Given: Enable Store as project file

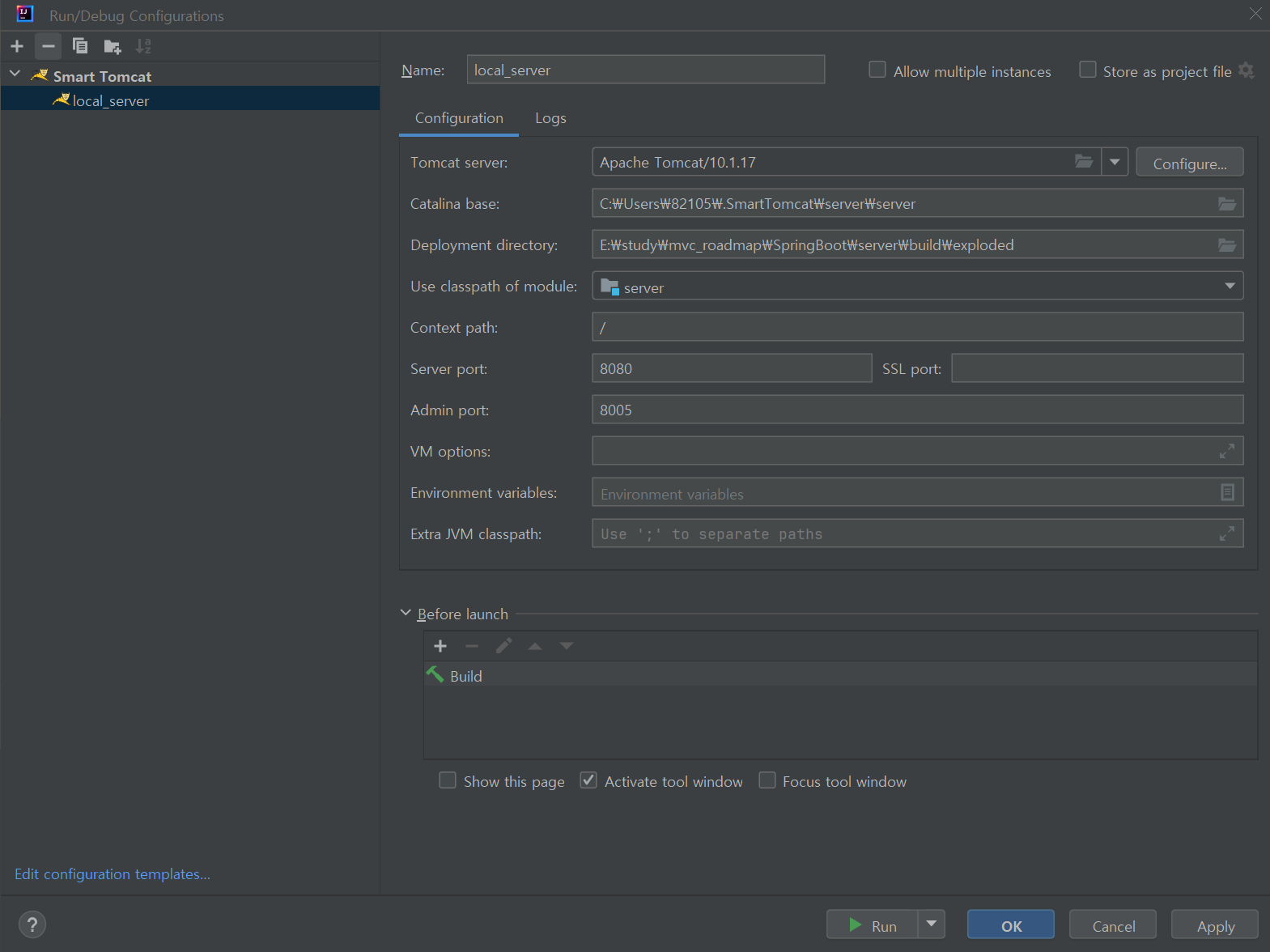Looking at the screenshot, I should coord(1088,70).
